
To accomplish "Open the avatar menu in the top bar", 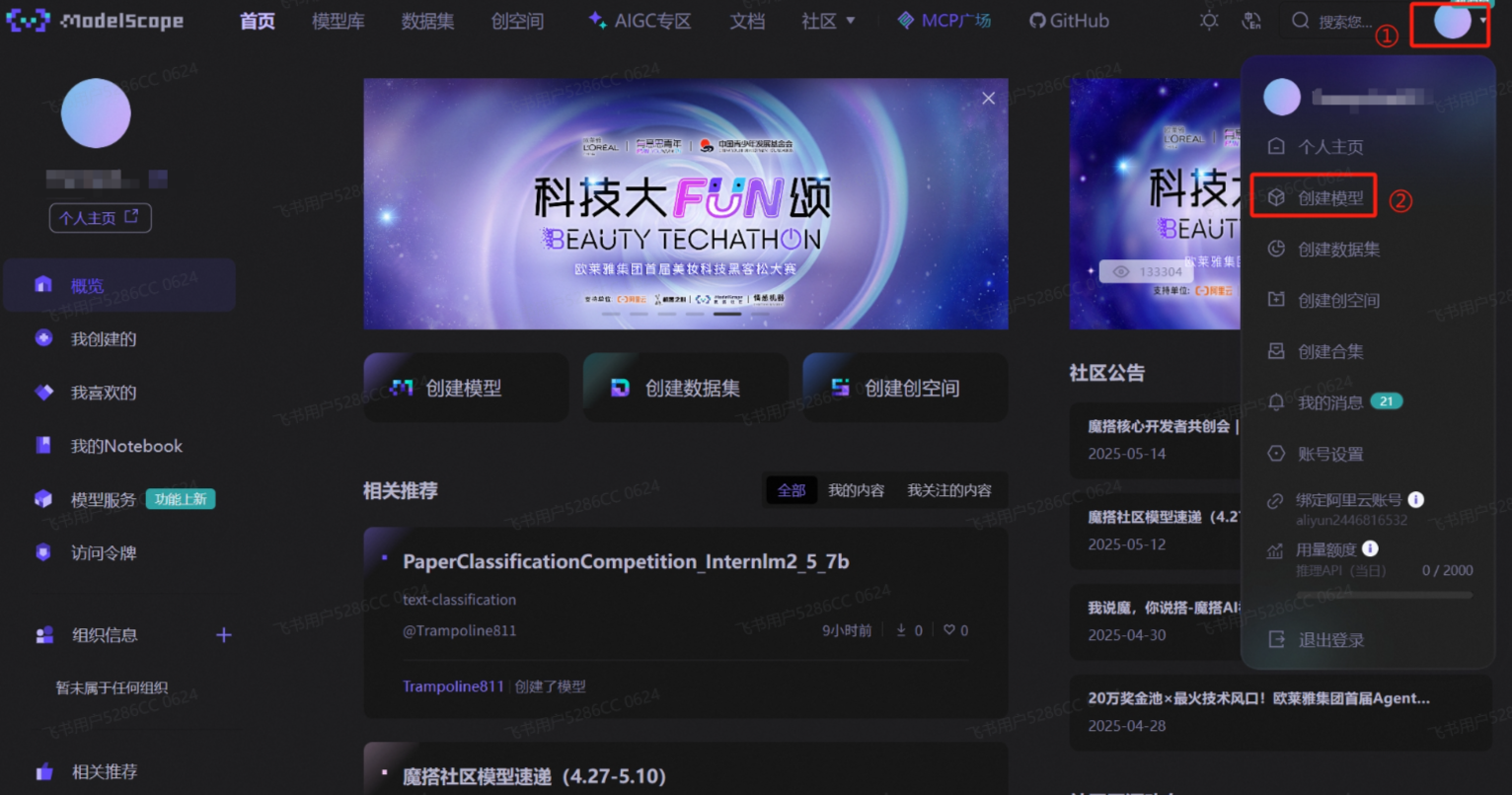I will pyautogui.click(x=1452, y=21).
